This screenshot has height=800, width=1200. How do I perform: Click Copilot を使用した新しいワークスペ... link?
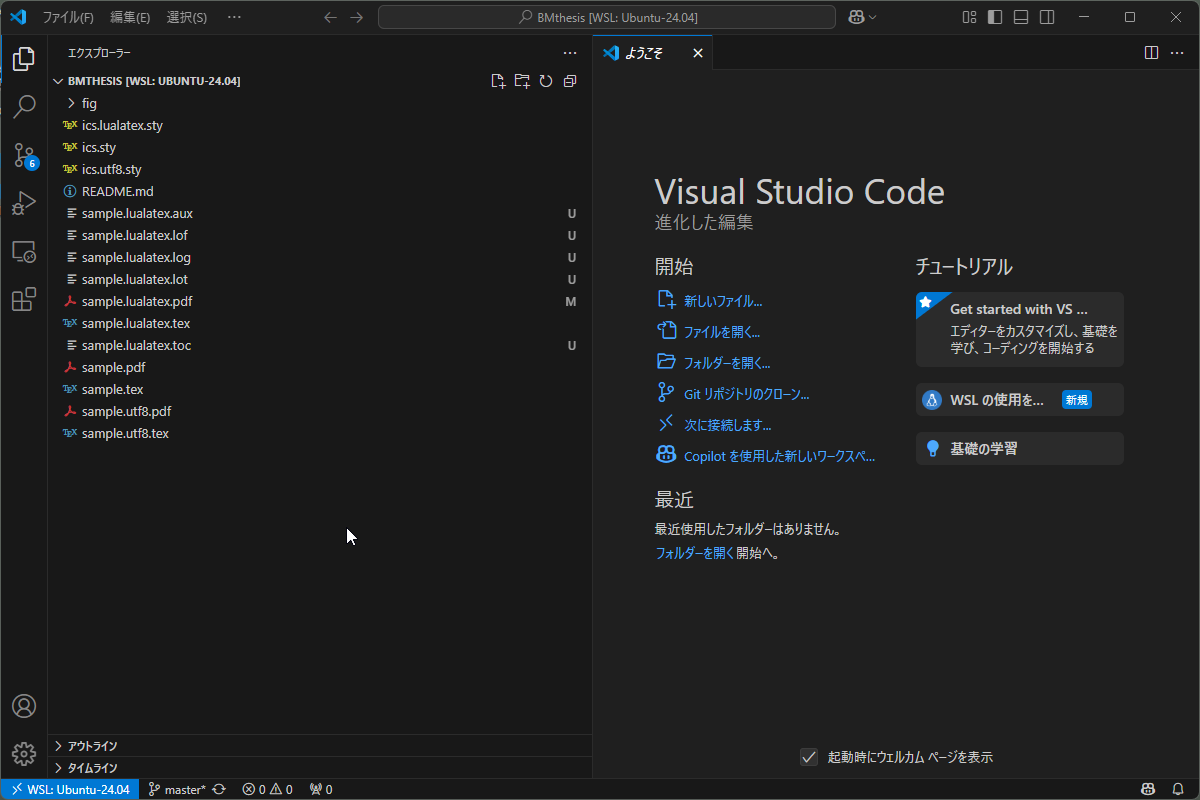click(779, 456)
